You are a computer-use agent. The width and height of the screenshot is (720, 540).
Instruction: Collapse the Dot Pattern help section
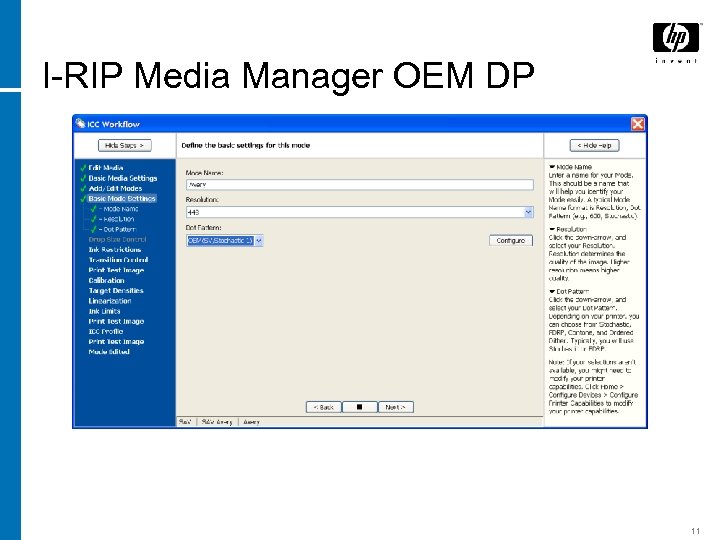pos(552,292)
